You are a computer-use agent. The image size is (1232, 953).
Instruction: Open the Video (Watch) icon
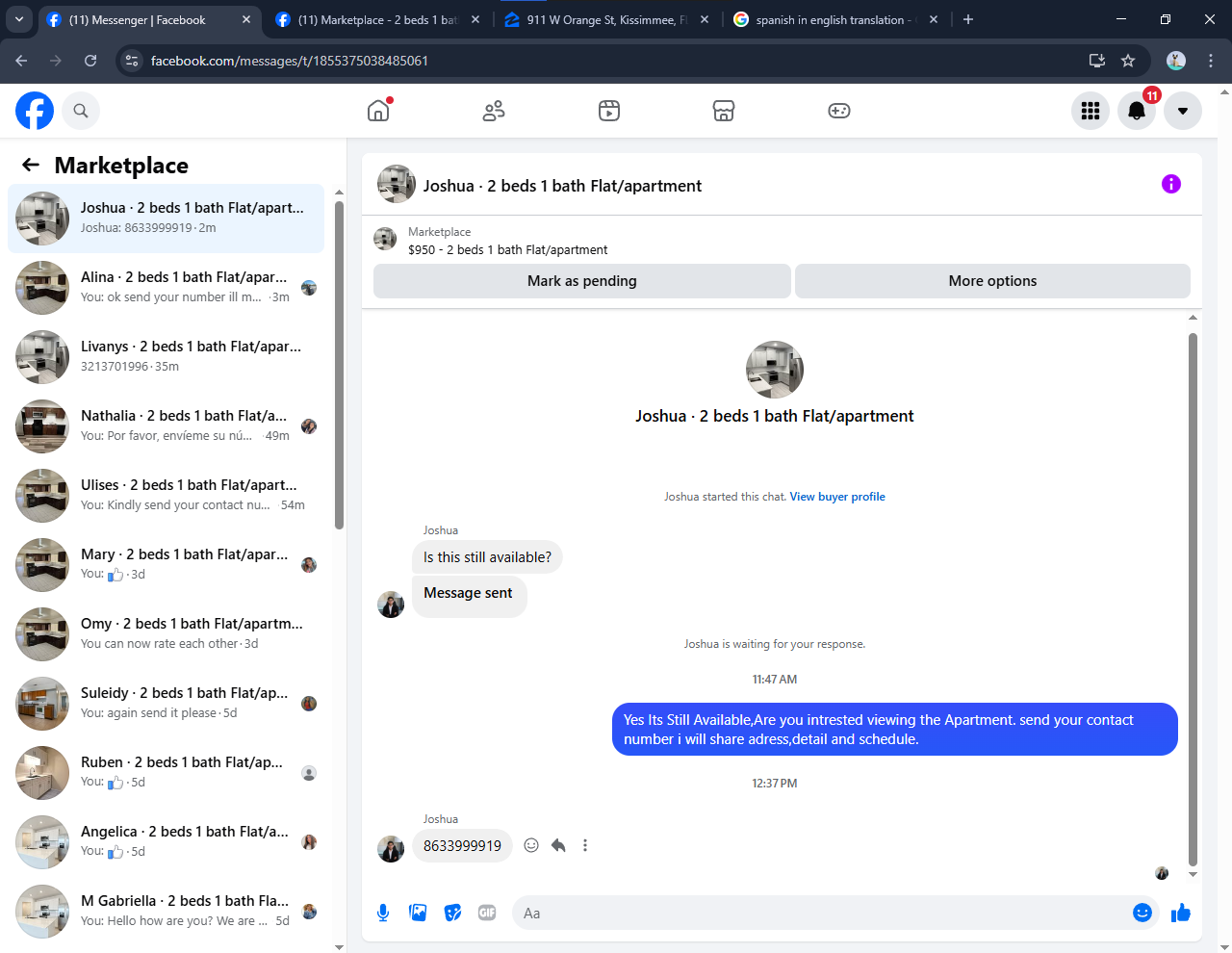click(x=609, y=111)
